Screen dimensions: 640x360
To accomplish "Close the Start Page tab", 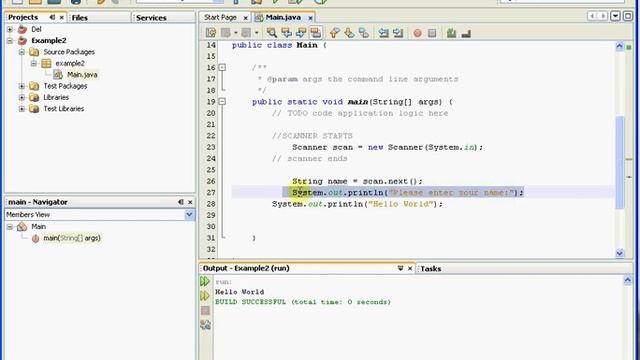I will click(x=245, y=18).
